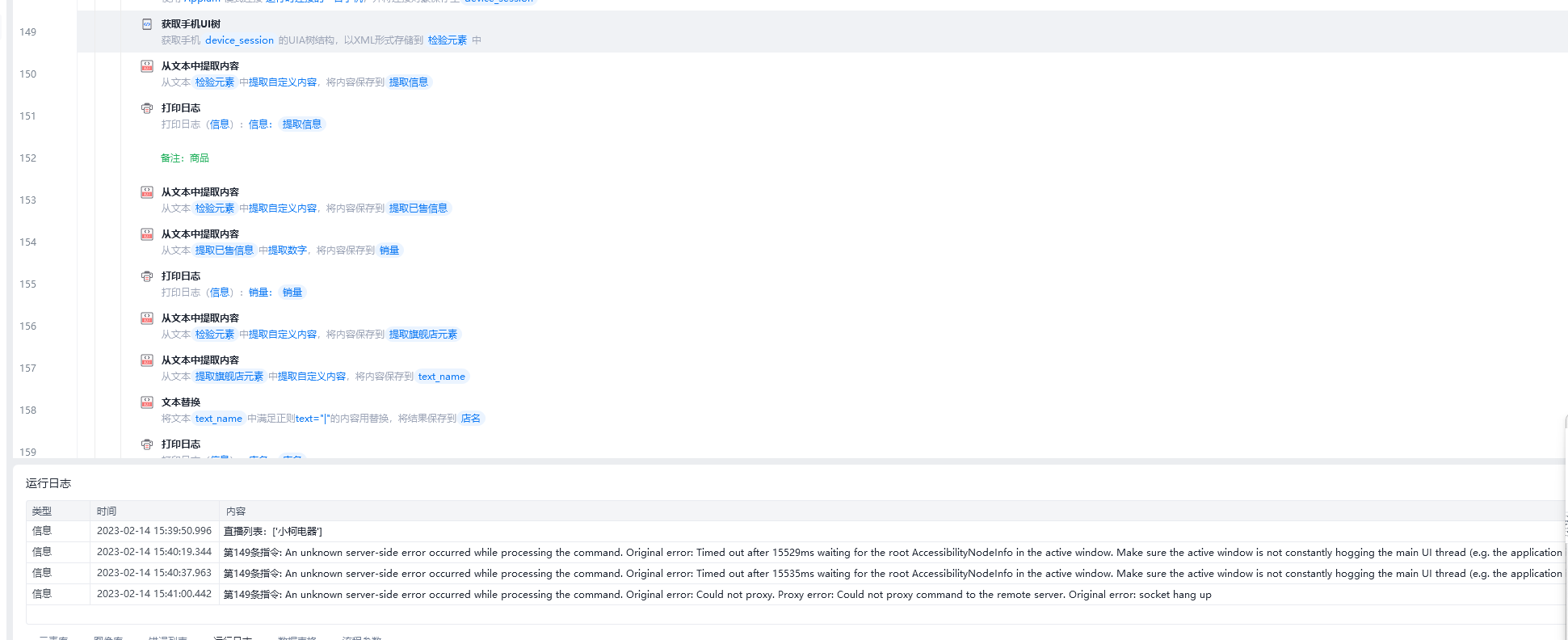Click the text_name source variable on line 158

[219, 419]
